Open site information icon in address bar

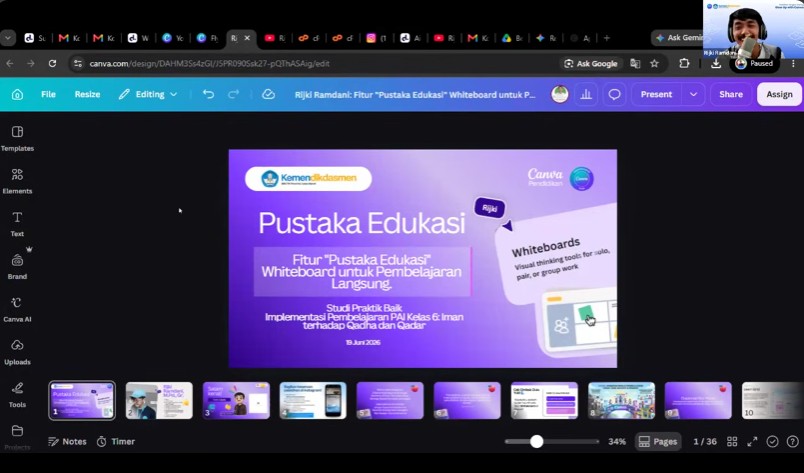pyautogui.click(x=78, y=64)
